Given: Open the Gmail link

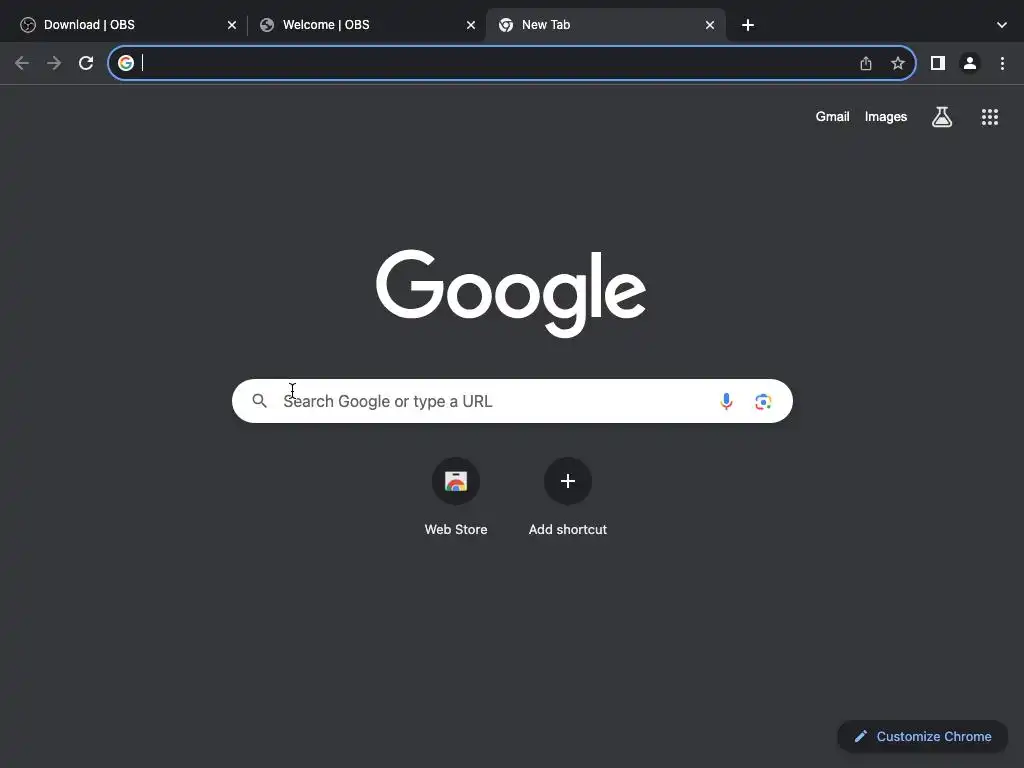Looking at the screenshot, I should 833,117.
